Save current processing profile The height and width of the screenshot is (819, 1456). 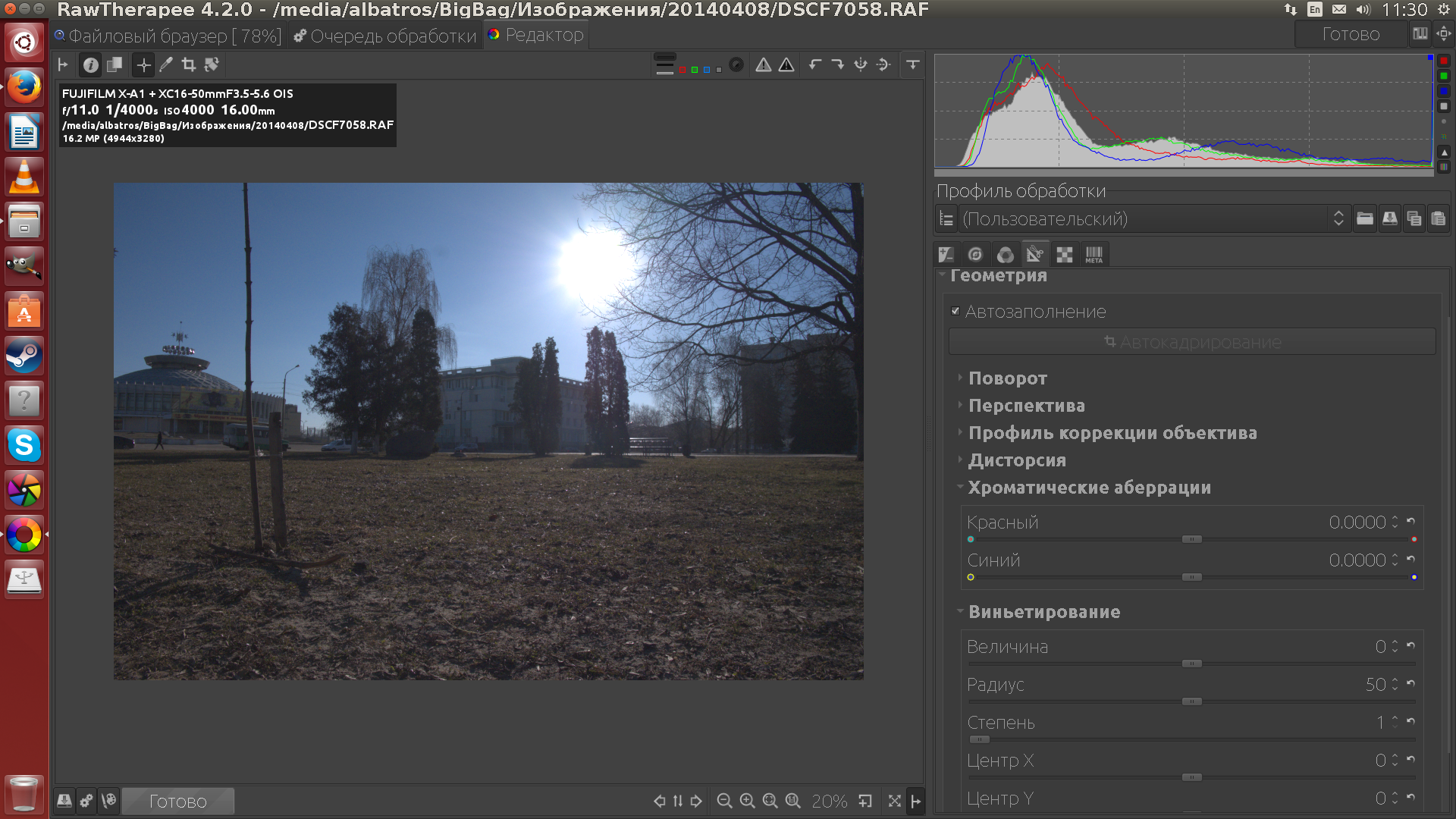tap(1389, 219)
